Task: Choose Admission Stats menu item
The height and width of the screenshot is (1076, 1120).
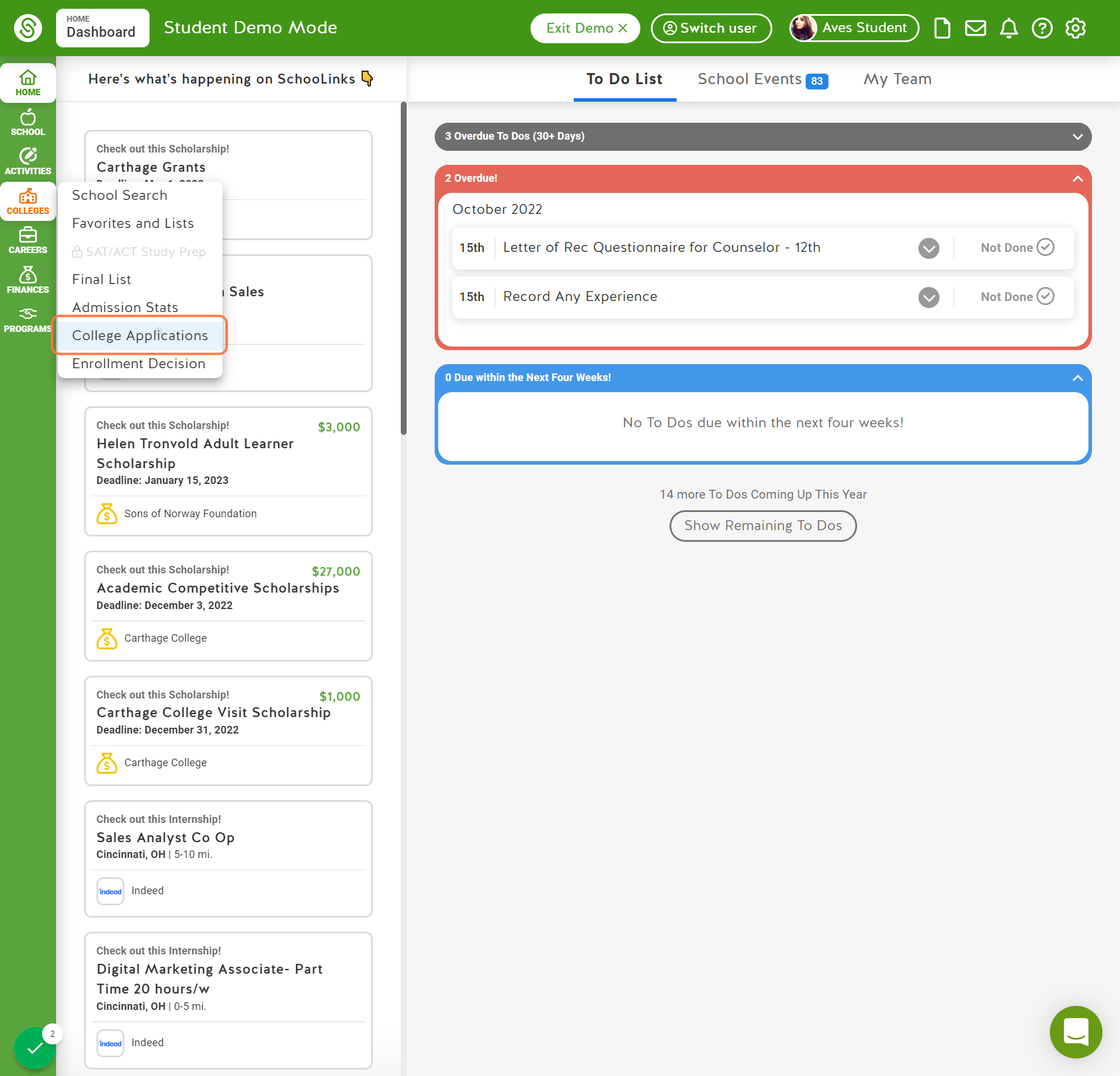Action: pyautogui.click(x=140, y=307)
